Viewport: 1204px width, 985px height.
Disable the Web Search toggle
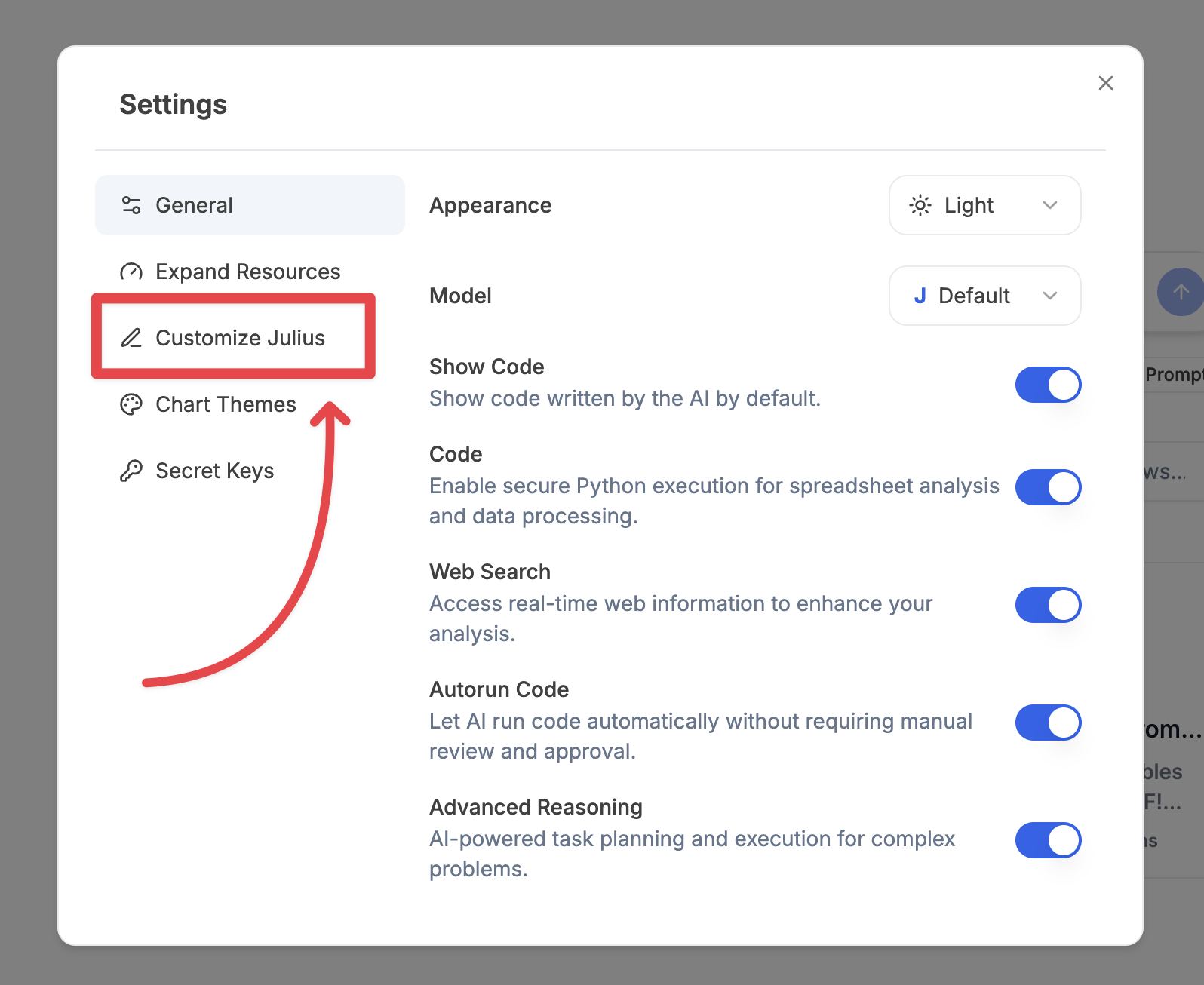tap(1049, 605)
